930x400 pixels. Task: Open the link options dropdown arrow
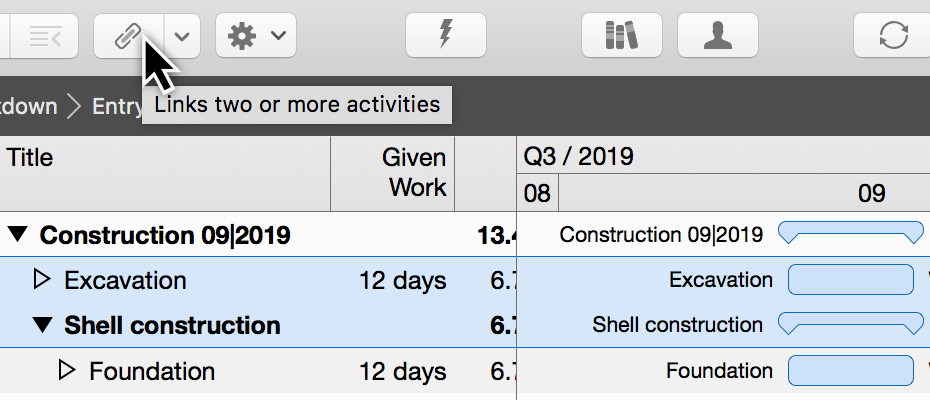coord(182,36)
